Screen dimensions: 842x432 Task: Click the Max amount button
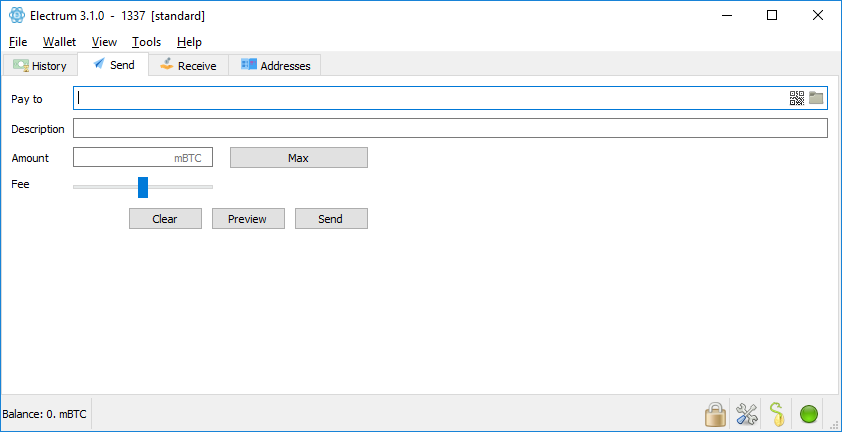(x=299, y=157)
